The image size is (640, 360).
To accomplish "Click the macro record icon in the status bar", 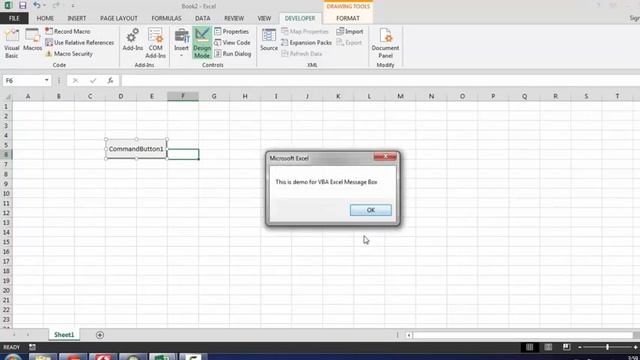I will click(32, 347).
